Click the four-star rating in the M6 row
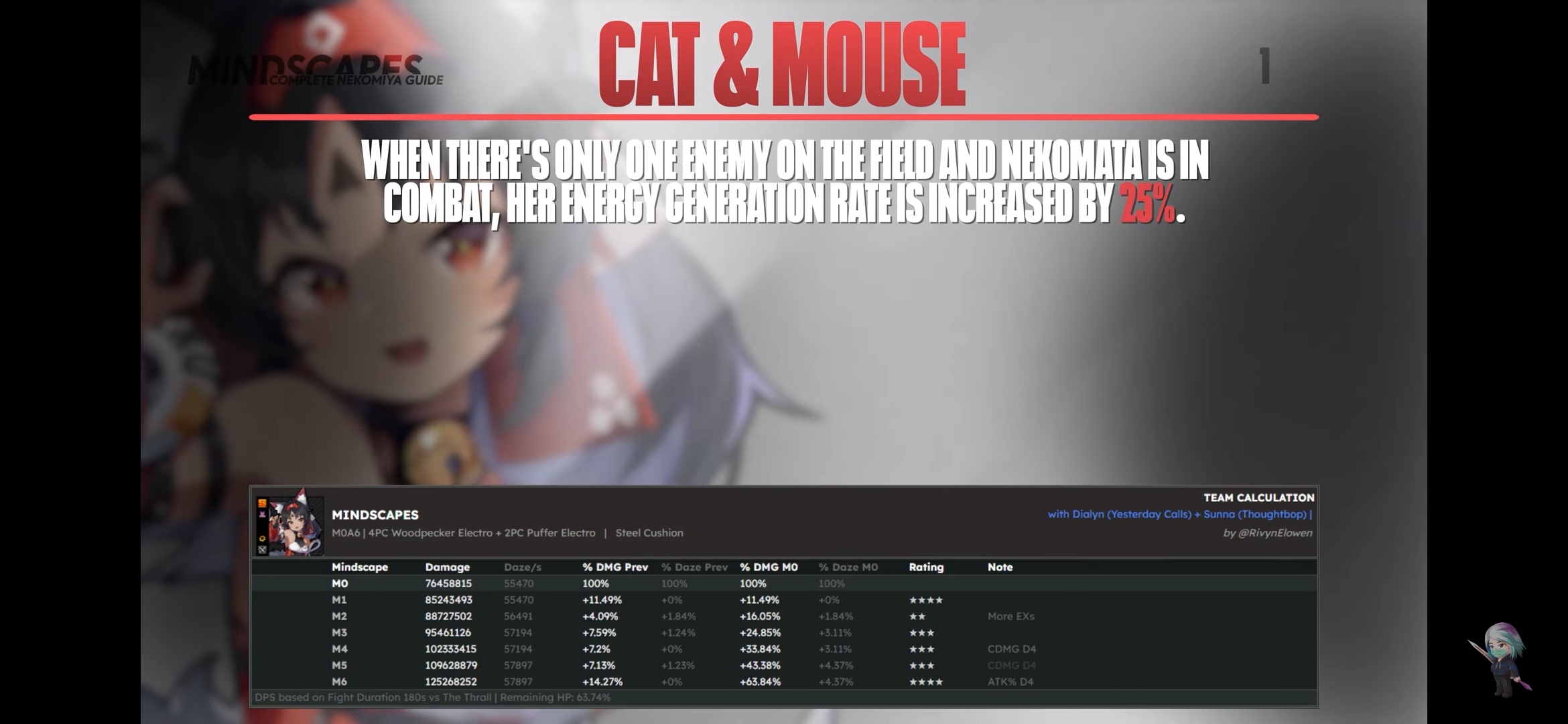The width and height of the screenshot is (1568, 724). click(x=925, y=682)
